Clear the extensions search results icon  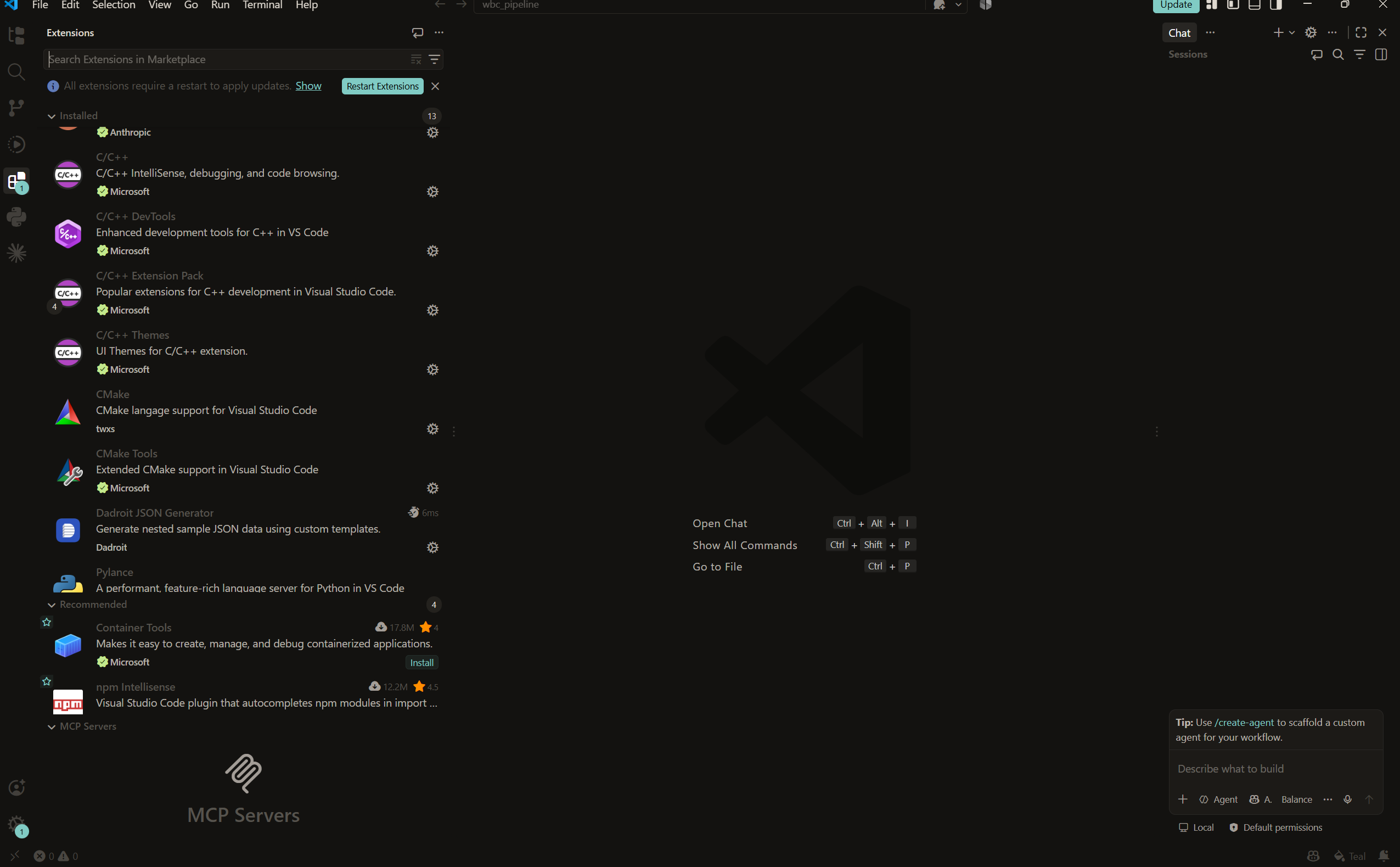pos(416,59)
